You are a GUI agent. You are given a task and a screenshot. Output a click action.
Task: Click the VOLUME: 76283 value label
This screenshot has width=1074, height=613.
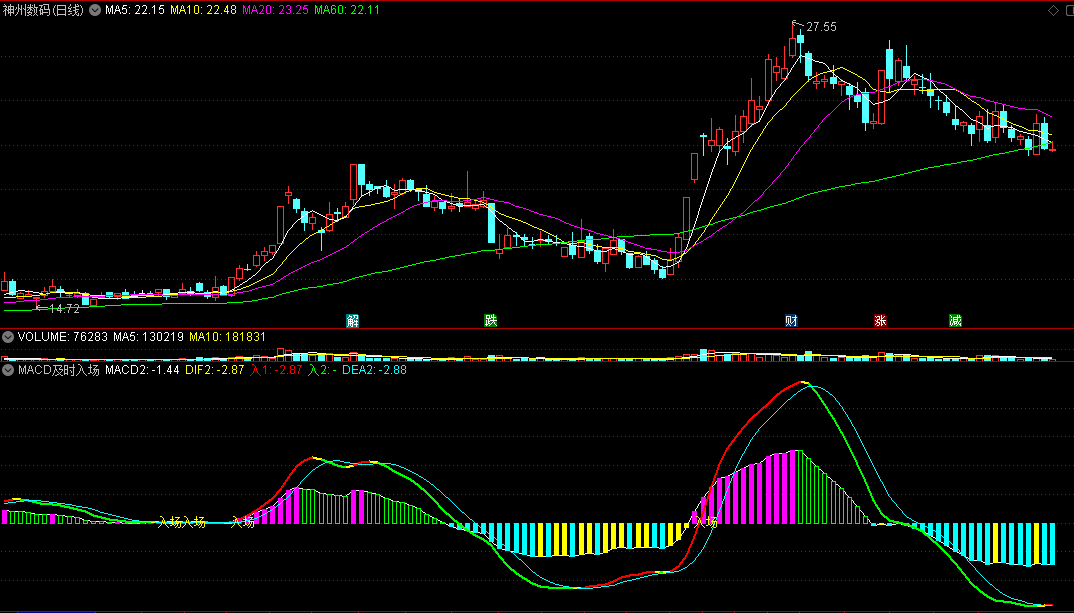pyautogui.click(x=62, y=337)
